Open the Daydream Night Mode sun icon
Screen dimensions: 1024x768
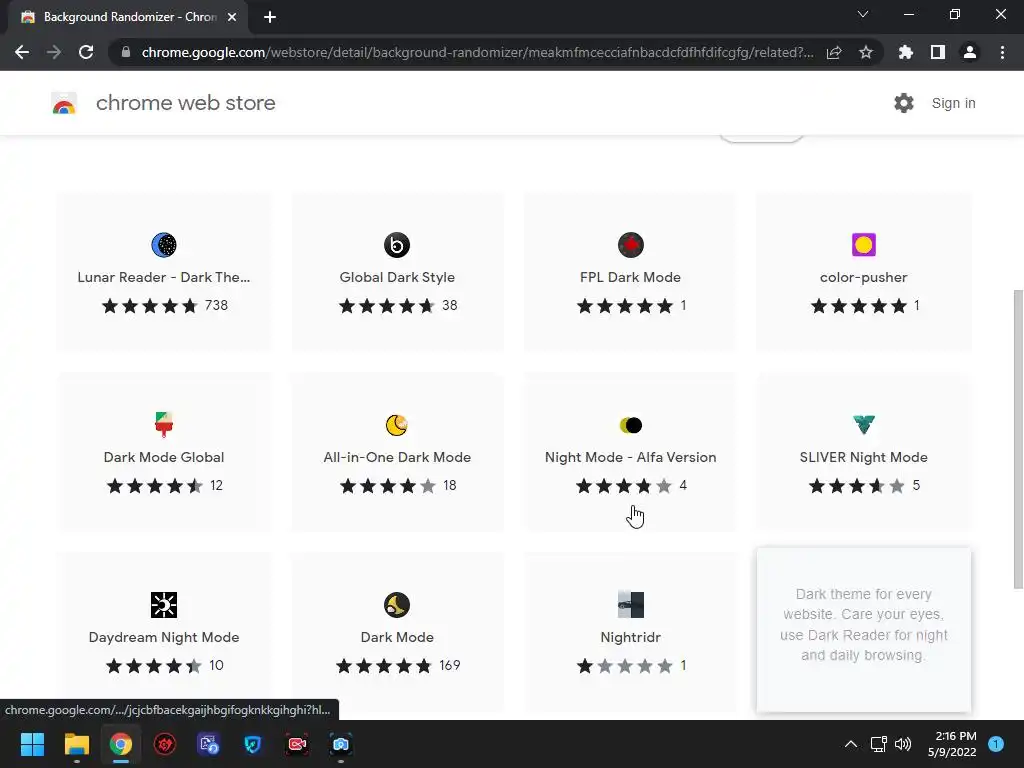point(164,605)
